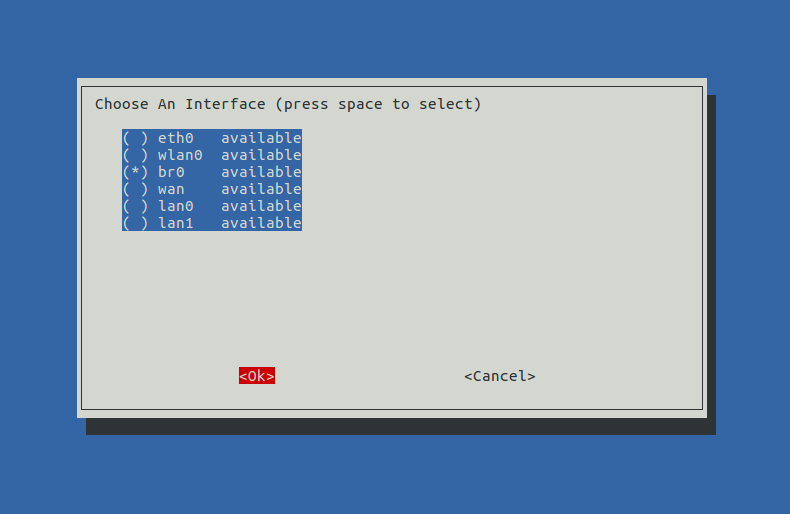790x514 pixels.
Task: Click the 'available' text in the eth0 row
Action: 261,138
